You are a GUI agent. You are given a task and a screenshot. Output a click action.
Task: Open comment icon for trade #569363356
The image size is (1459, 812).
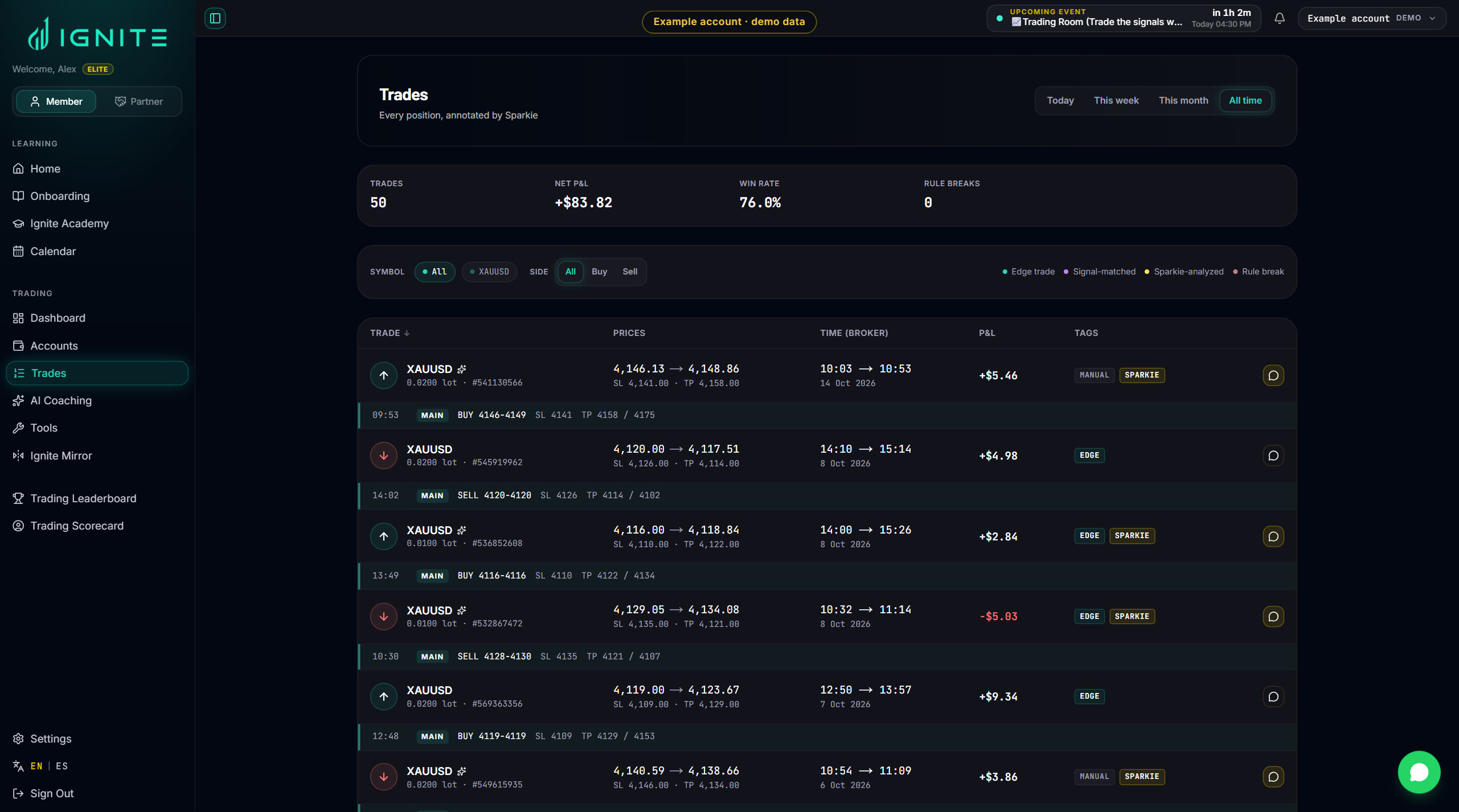[1273, 696]
